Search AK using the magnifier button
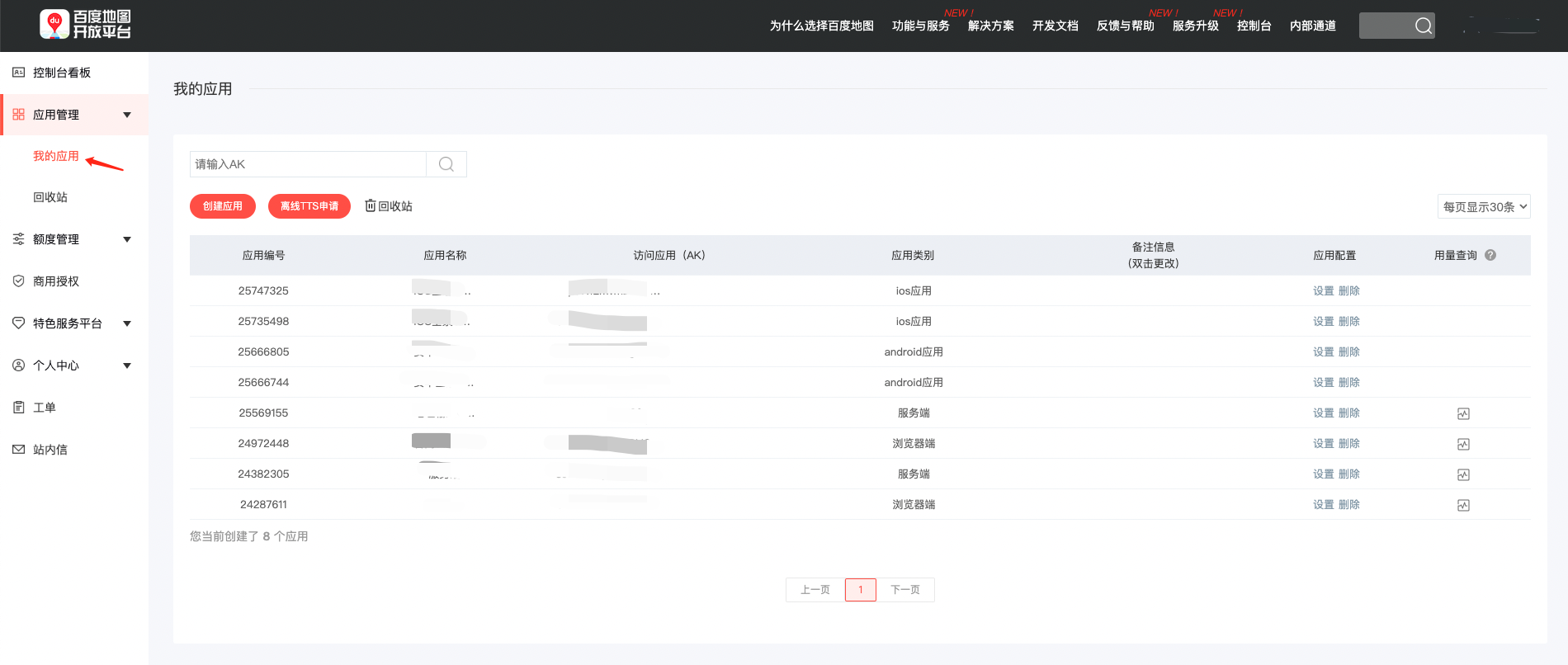 446,164
